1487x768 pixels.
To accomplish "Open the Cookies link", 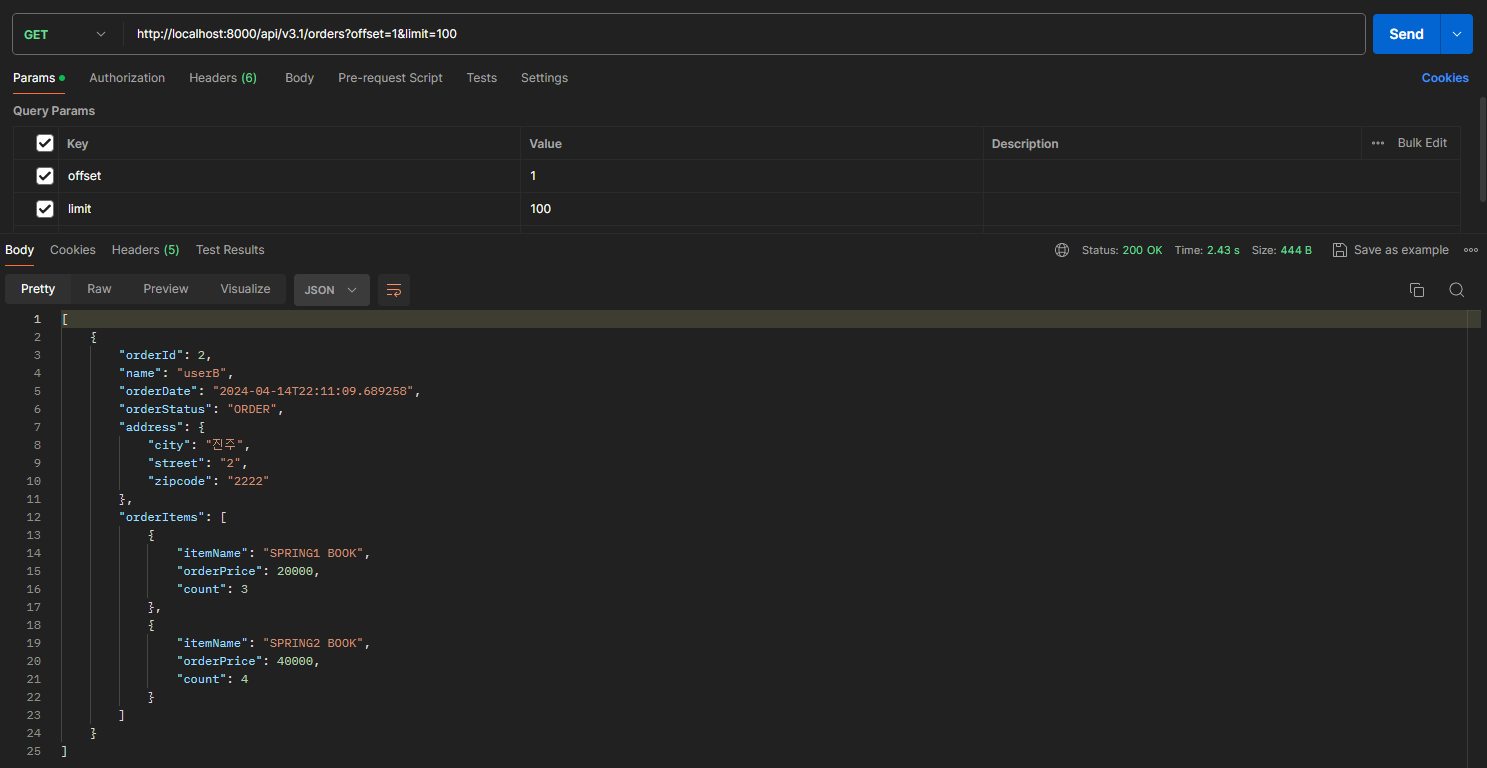I will pos(1445,78).
